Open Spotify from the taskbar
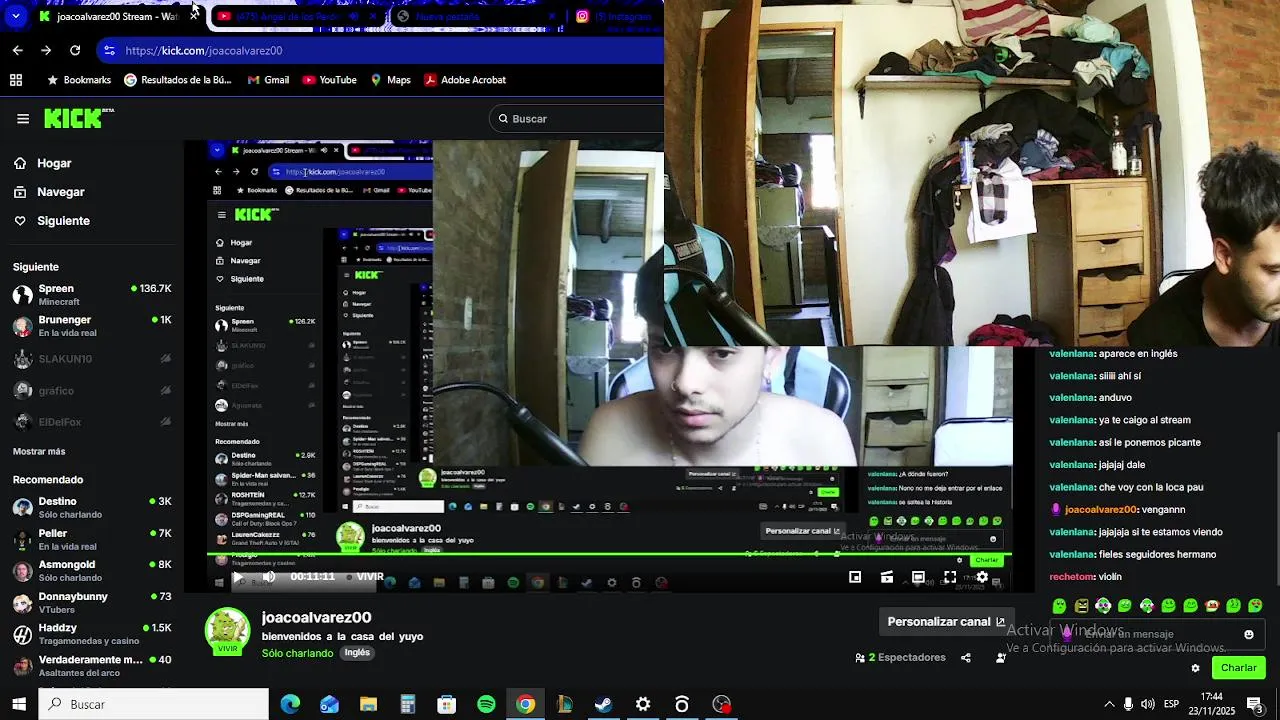Screen dimensions: 1280x720 (486, 704)
